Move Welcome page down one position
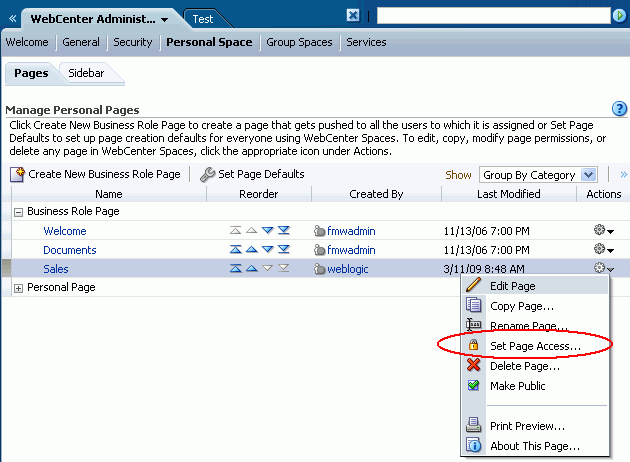 tap(268, 230)
